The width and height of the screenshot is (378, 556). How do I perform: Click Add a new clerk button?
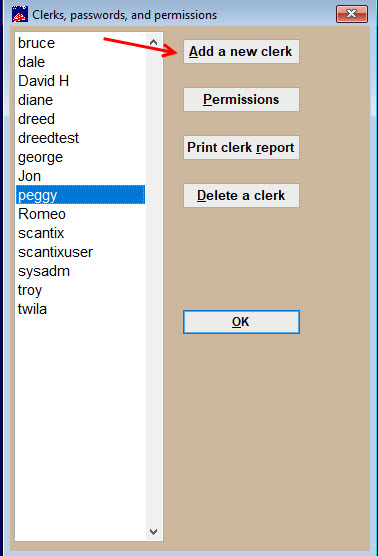[241, 51]
